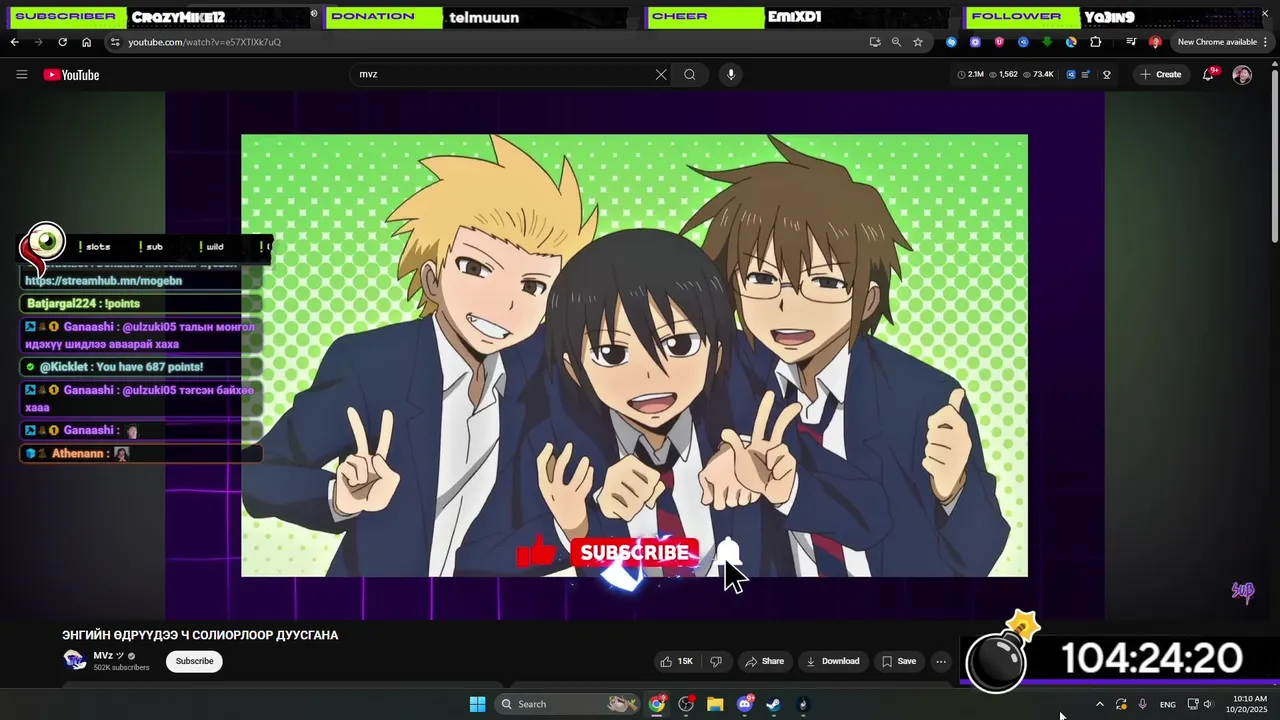This screenshot has height=720, width=1280.
Task: Open the Chrome three-dot menu
Action: tap(1267, 42)
